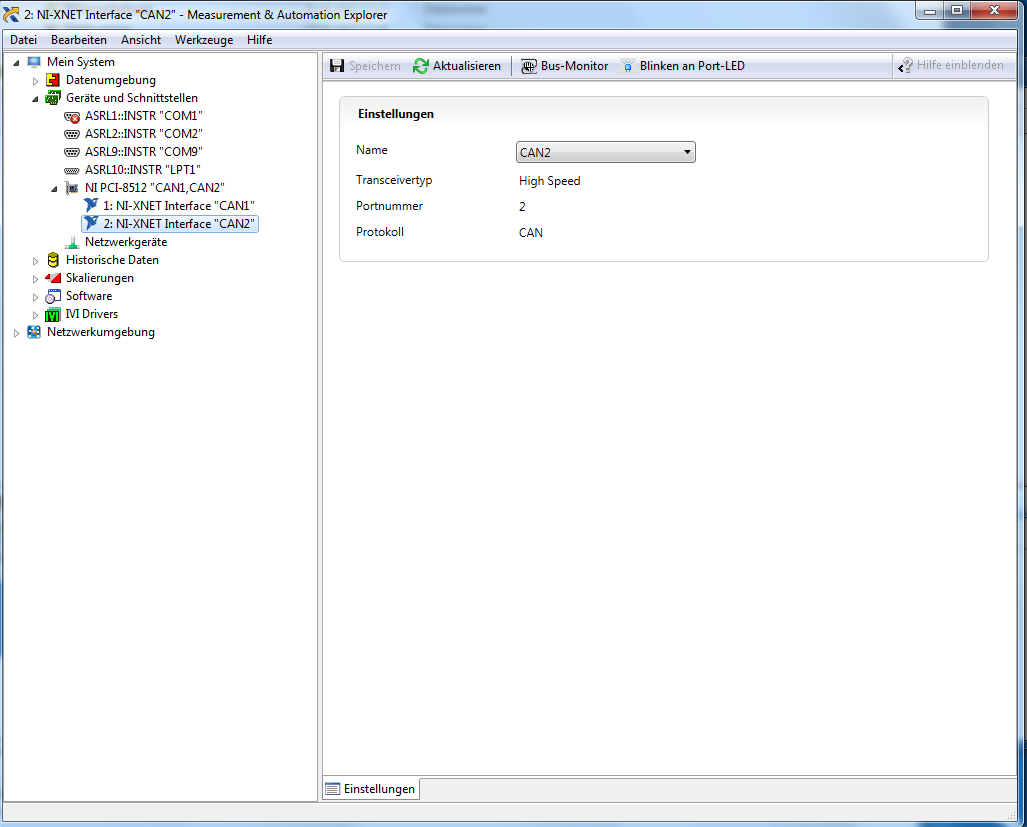Click the Mein System computer icon
This screenshot has width=1027, height=827.
coord(34,62)
